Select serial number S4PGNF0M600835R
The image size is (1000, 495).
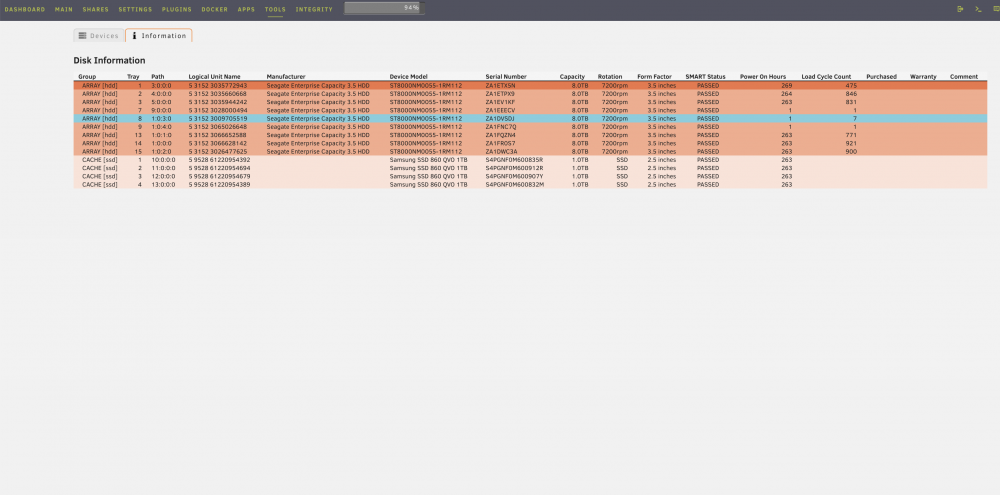514,159
